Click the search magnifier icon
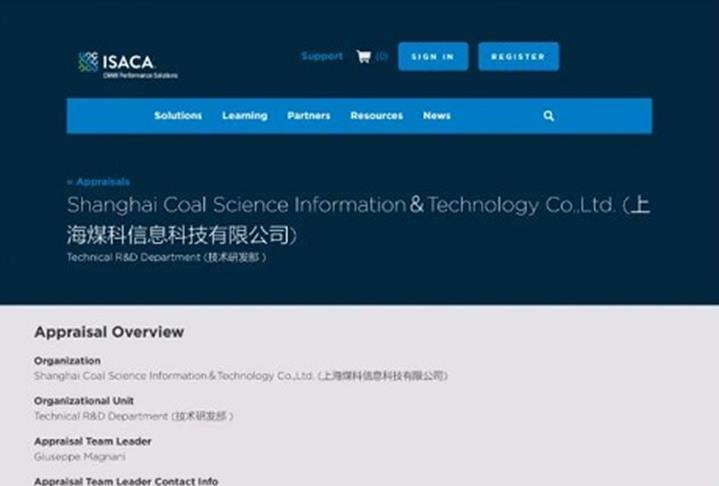The image size is (719, 486). 548,116
